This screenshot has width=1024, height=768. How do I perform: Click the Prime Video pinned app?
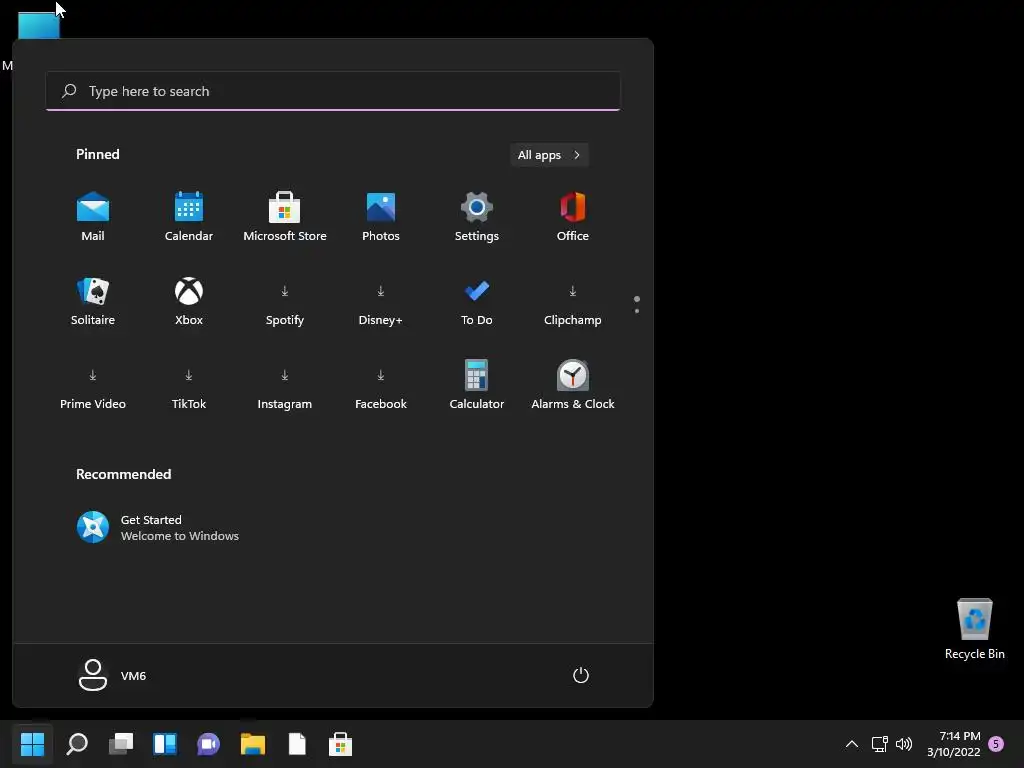[93, 386]
